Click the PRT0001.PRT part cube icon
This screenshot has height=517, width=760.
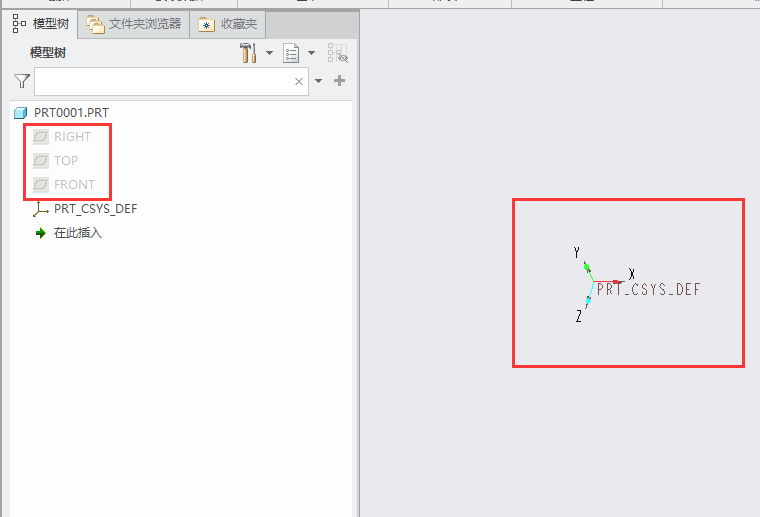pos(20,113)
